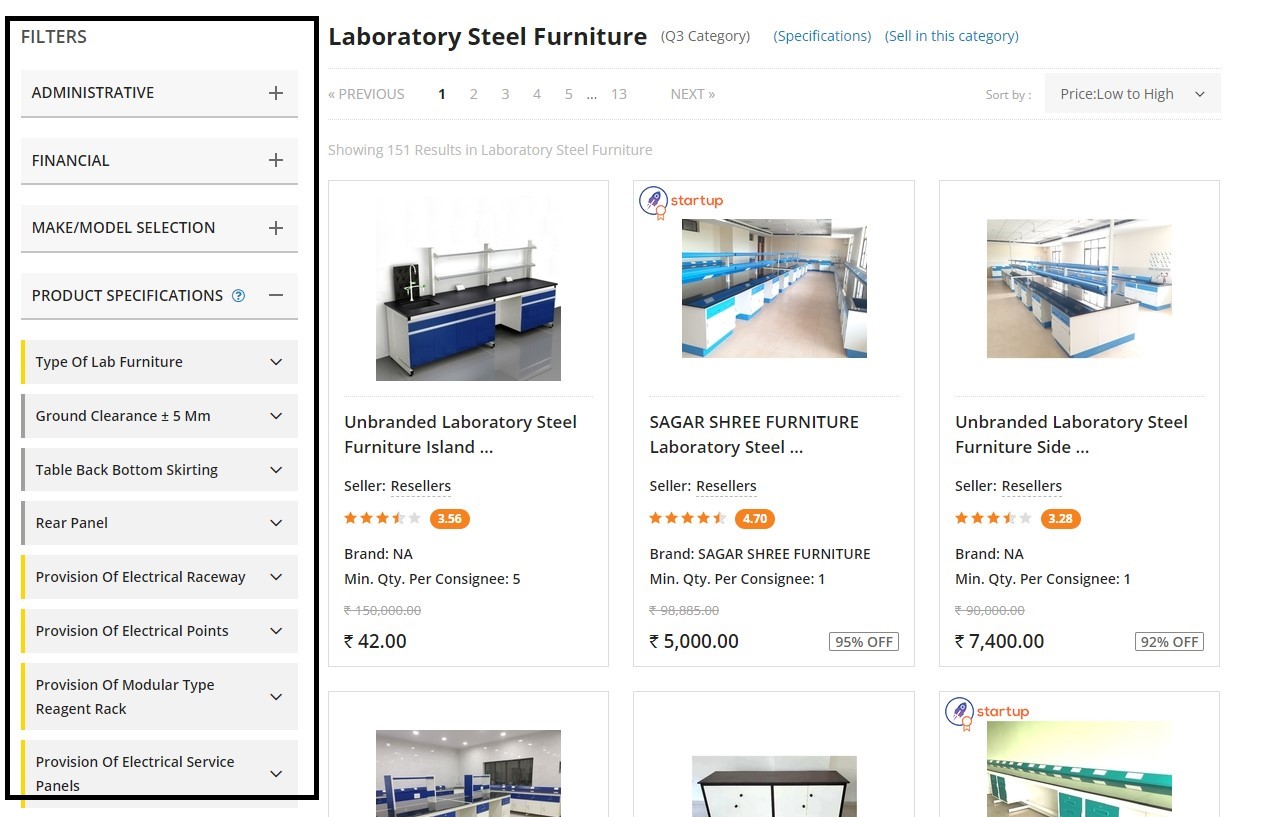
Task: Jump to page 13 of results
Action: coord(619,94)
